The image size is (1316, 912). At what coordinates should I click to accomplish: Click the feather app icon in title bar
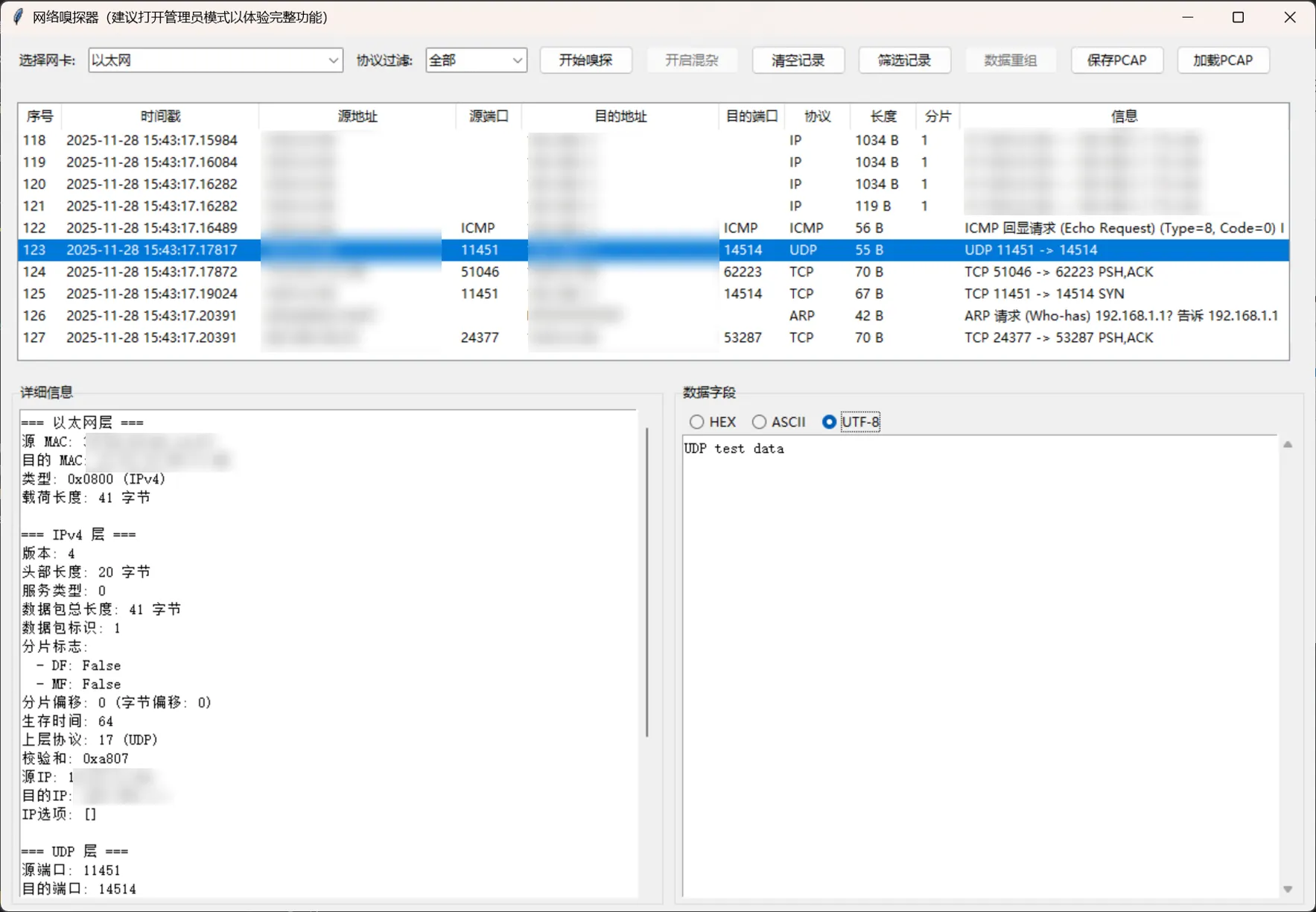[x=18, y=17]
